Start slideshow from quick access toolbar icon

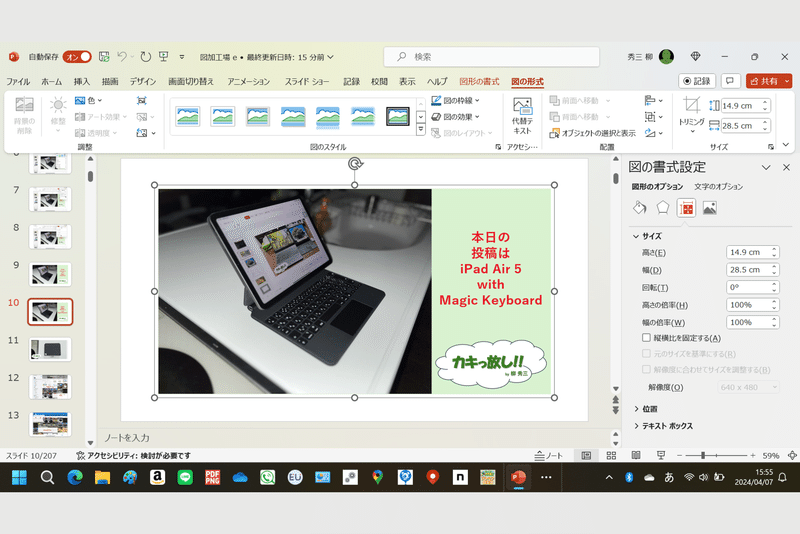click(x=164, y=57)
